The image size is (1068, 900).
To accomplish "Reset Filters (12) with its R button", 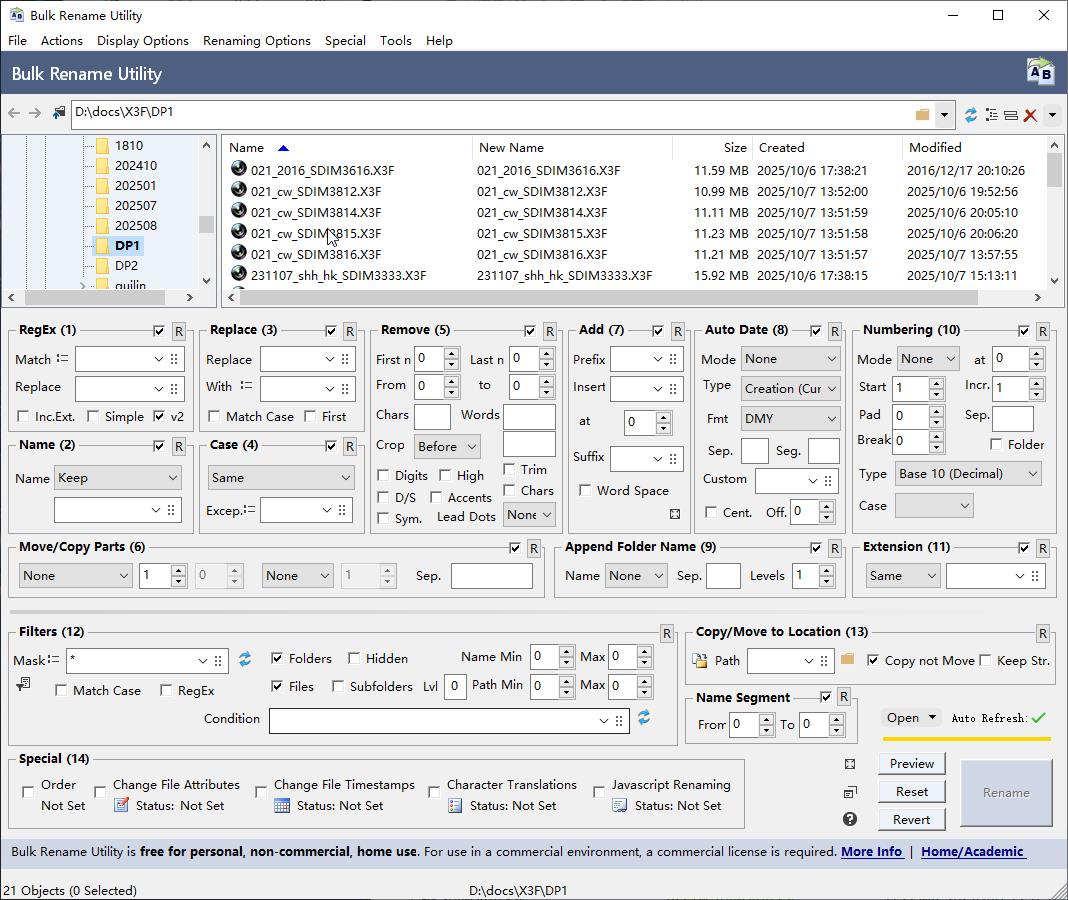I will point(667,634).
